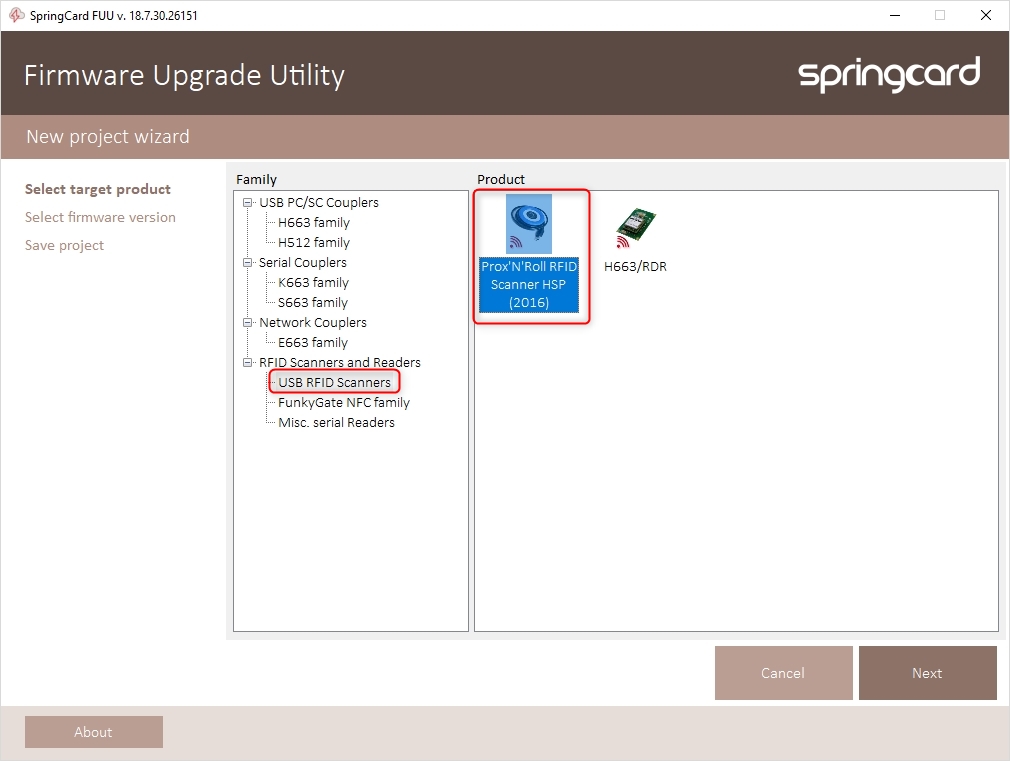The width and height of the screenshot is (1010, 761).
Task: Select H663 family in the tree
Action: coord(314,222)
